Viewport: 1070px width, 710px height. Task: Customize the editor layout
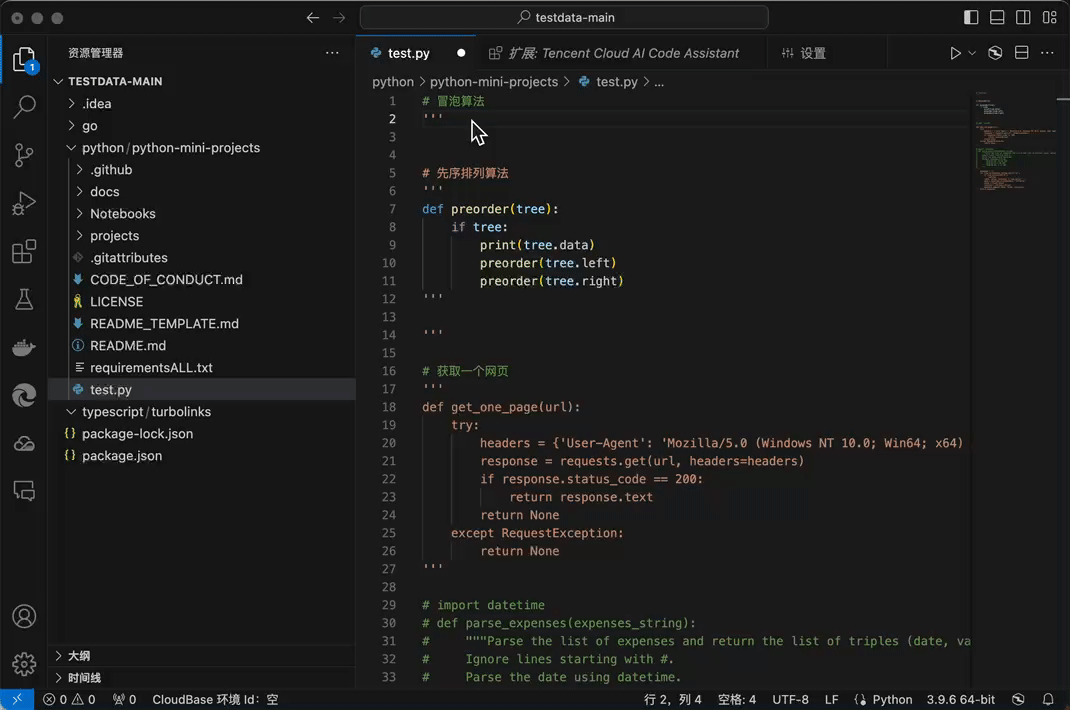(1050, 18)
